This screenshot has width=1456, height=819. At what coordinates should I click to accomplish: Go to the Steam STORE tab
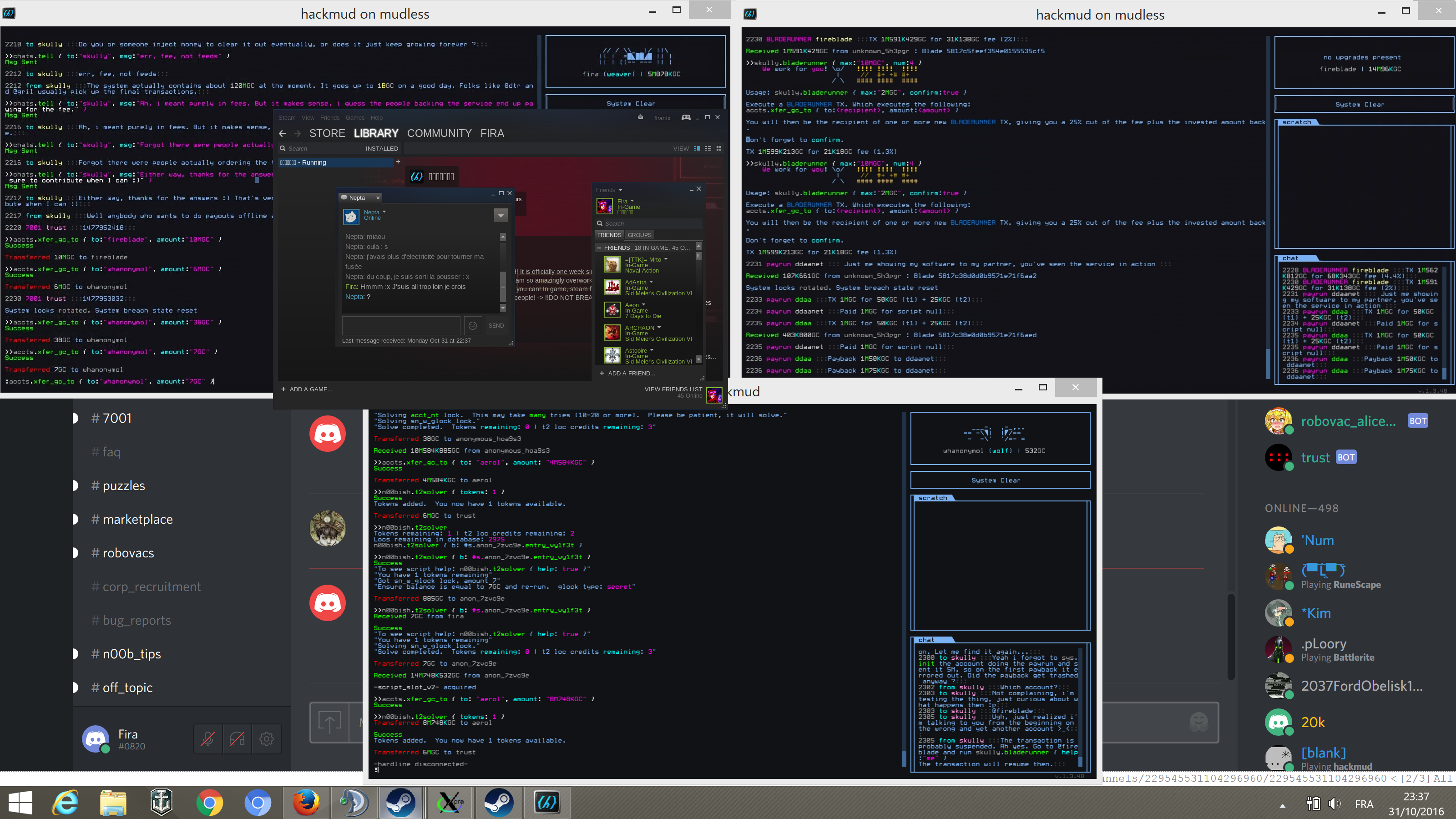pos(327,133)
